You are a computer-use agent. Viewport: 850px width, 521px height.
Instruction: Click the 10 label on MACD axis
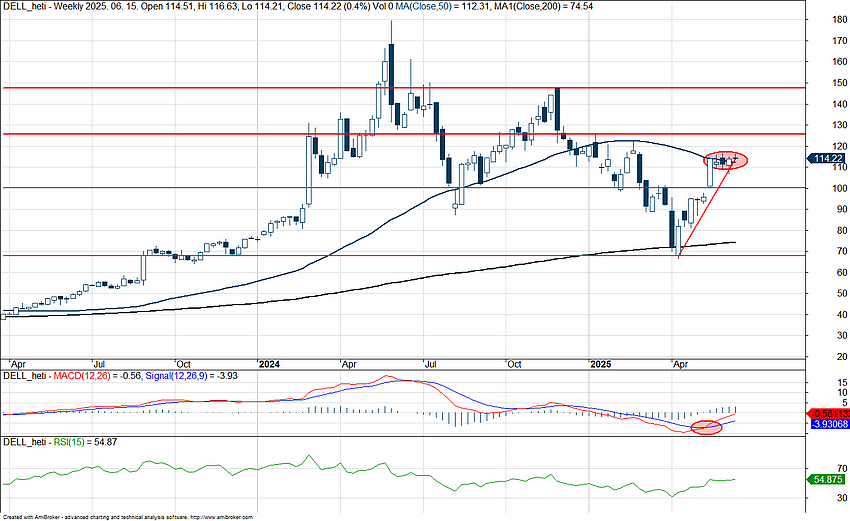pos(842,393)
